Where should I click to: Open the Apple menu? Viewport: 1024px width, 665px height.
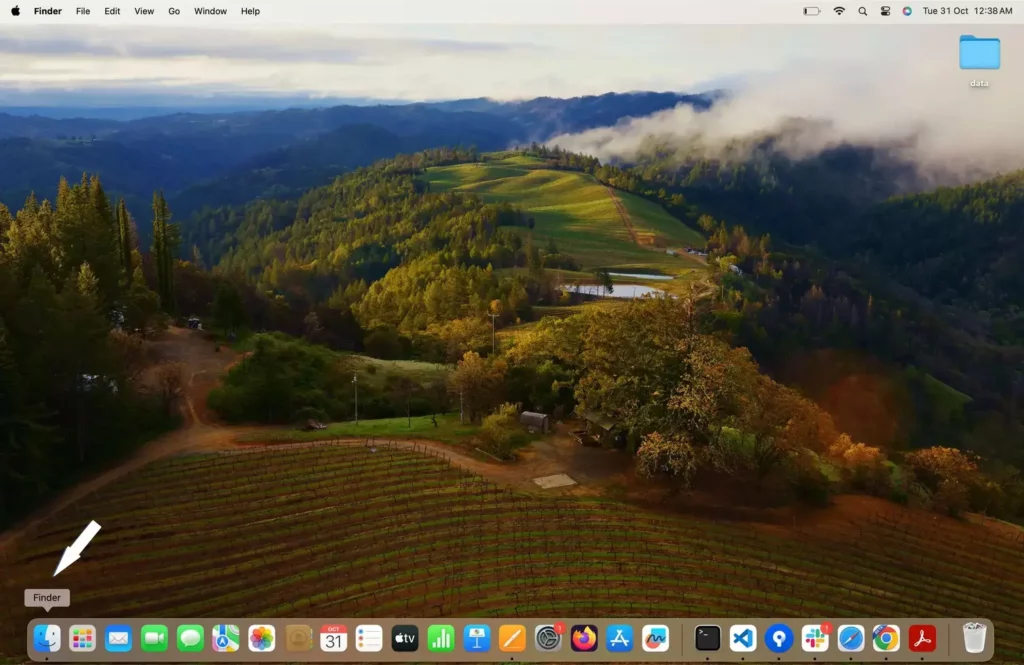tap(15, 11)
